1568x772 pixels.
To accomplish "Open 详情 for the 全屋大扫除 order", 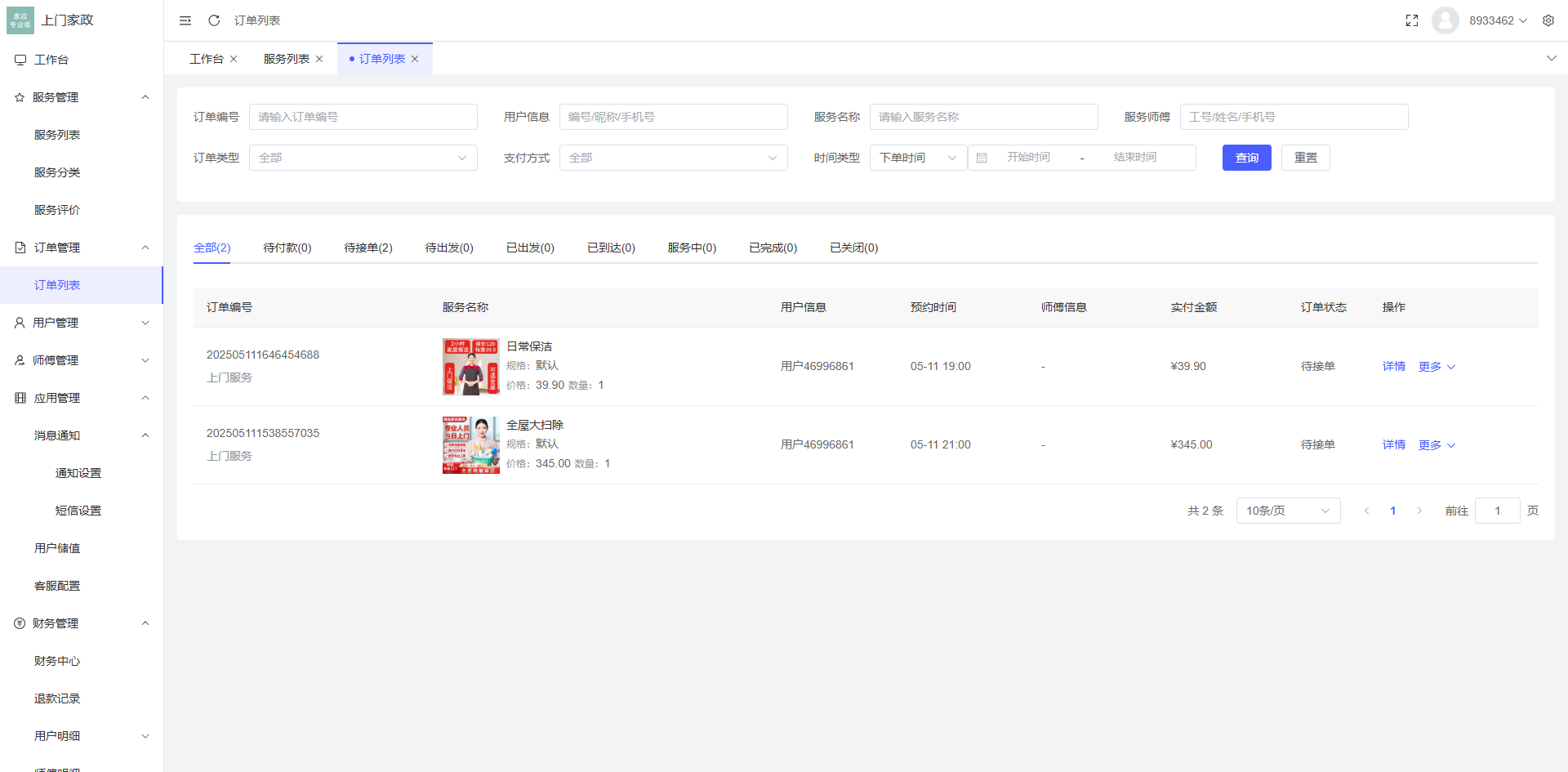I will click(1393, 444).
